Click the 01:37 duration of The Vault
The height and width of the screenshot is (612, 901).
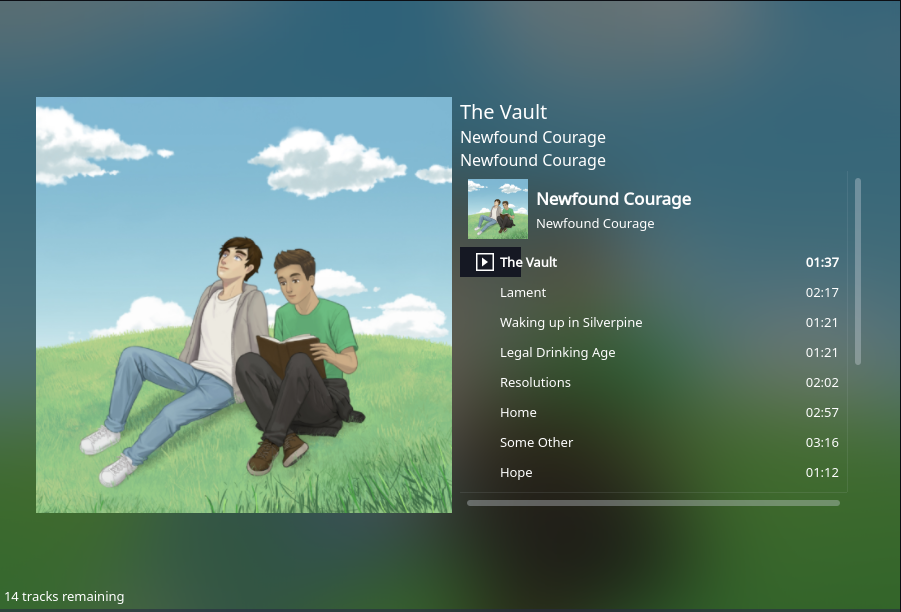click(822, 262)
